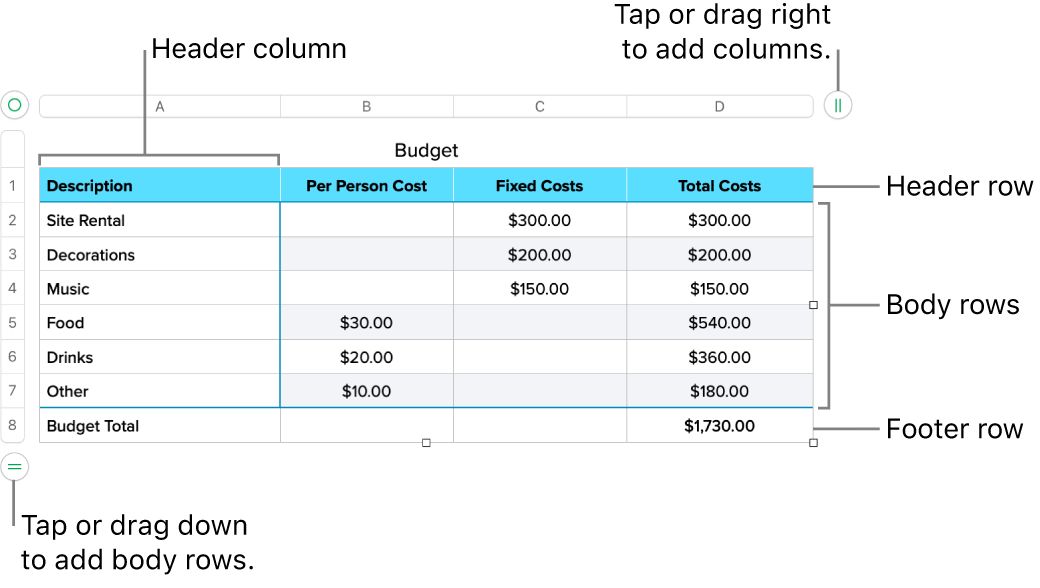Image resolution: width=1040 pixels, height=588 pixels.
Task: Select column header B
Action: (x=366, y=105)
